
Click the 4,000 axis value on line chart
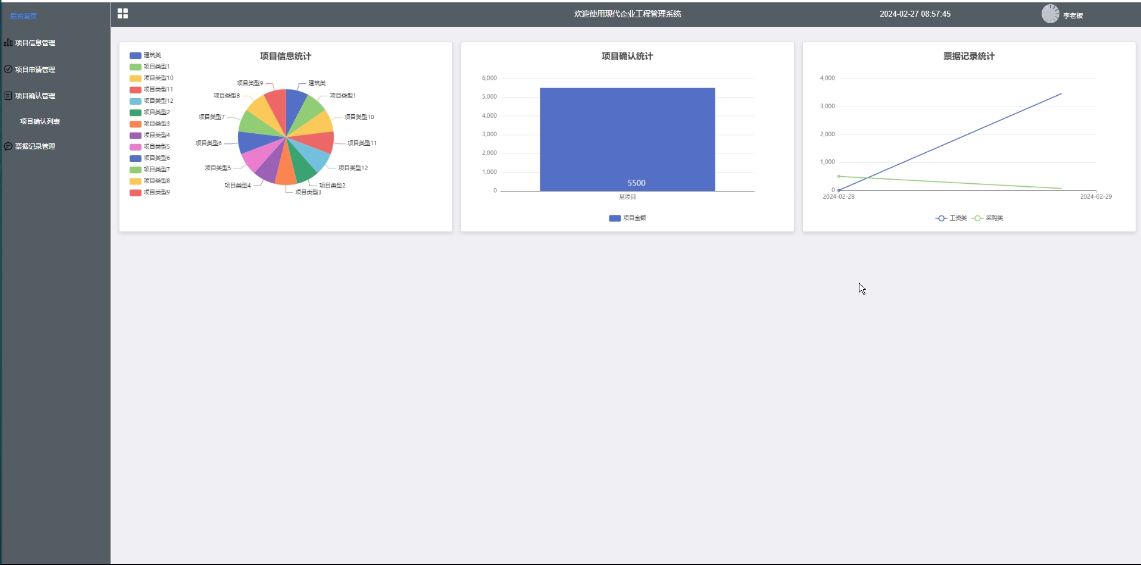[x=827, y=78]
